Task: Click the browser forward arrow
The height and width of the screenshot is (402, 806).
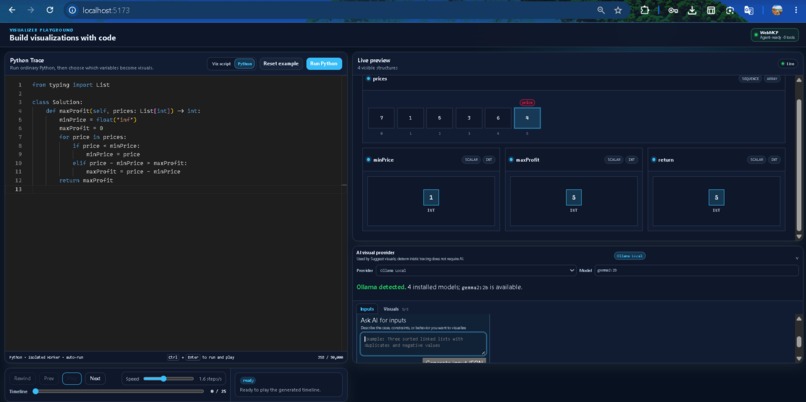Action: [30, 10]
